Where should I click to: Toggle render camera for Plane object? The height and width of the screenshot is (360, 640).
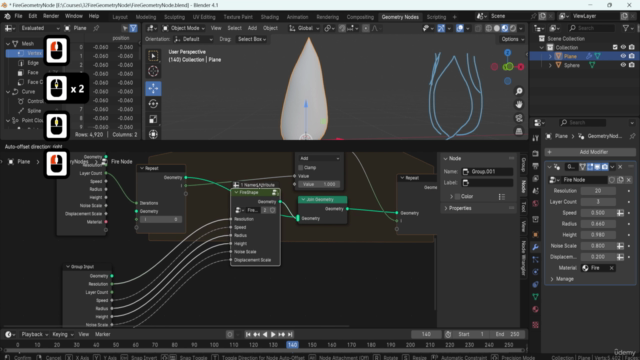click(632, 56)
